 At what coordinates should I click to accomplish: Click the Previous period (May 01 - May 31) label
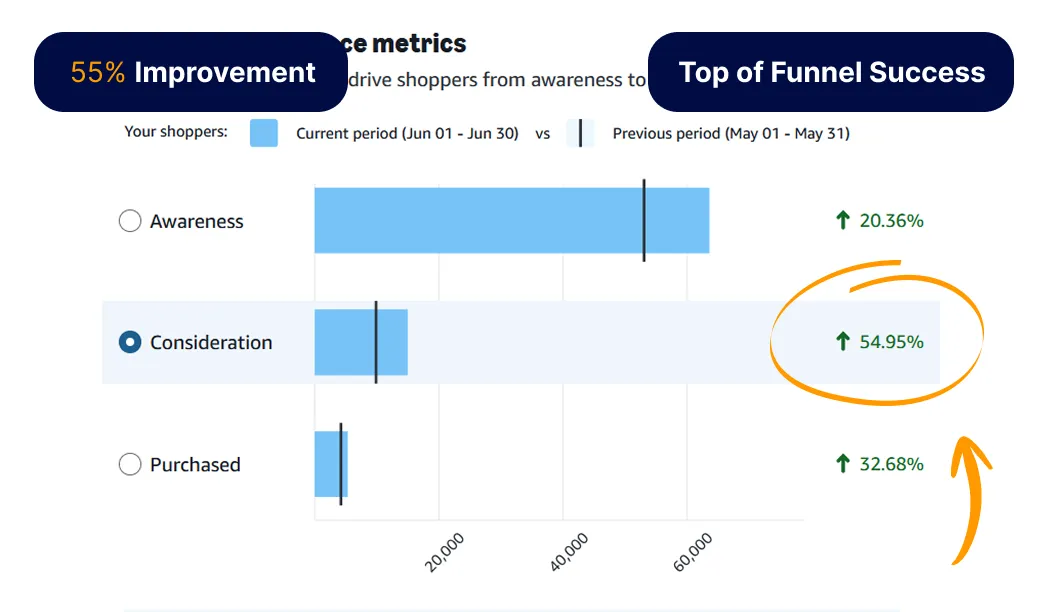point(731,134)
